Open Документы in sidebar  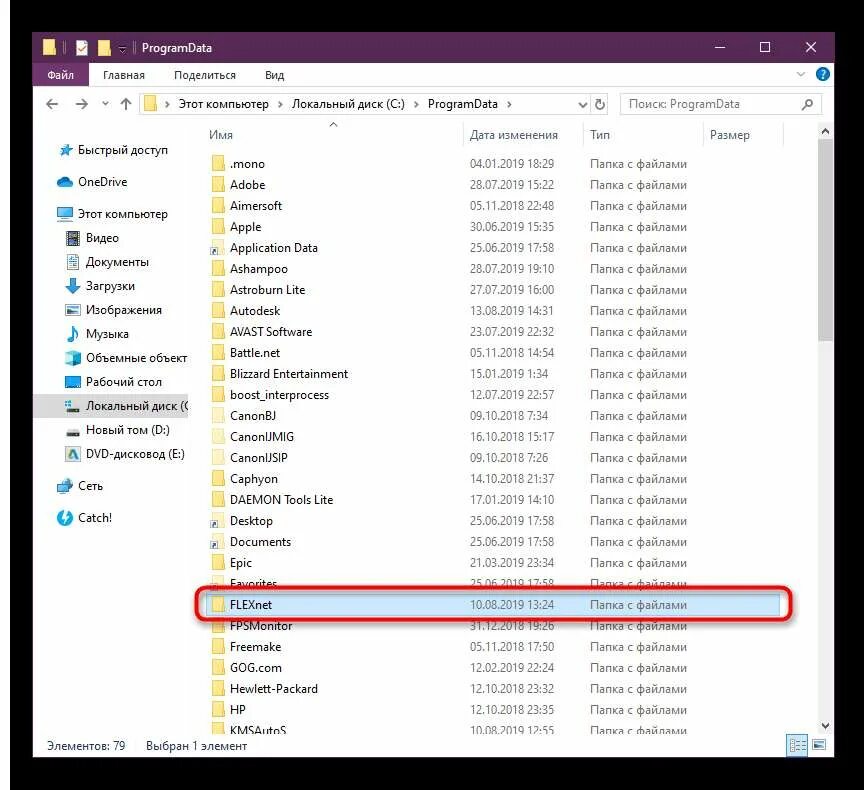coord(117,262)
